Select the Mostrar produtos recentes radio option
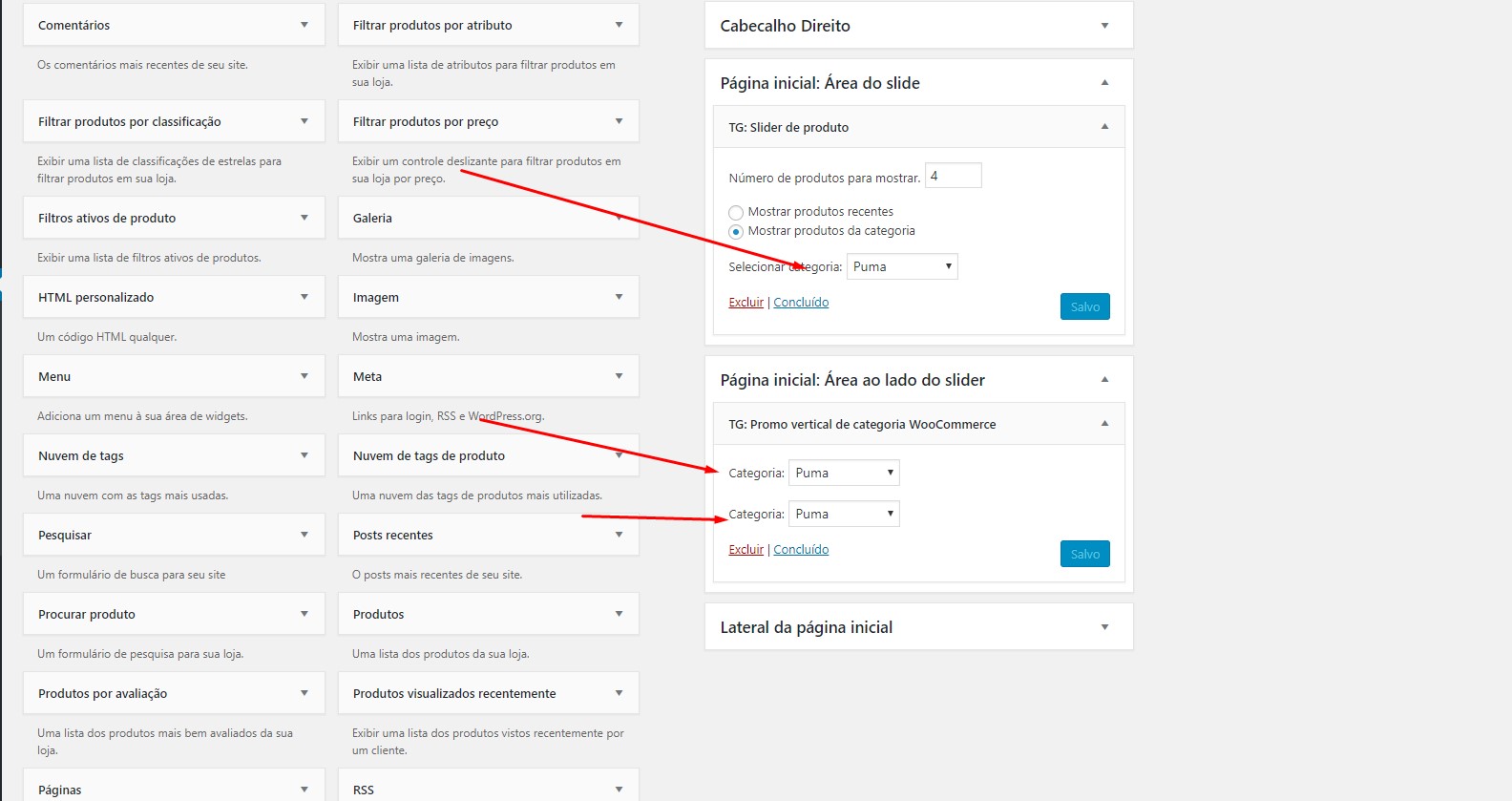 click(x=736, y=213)
